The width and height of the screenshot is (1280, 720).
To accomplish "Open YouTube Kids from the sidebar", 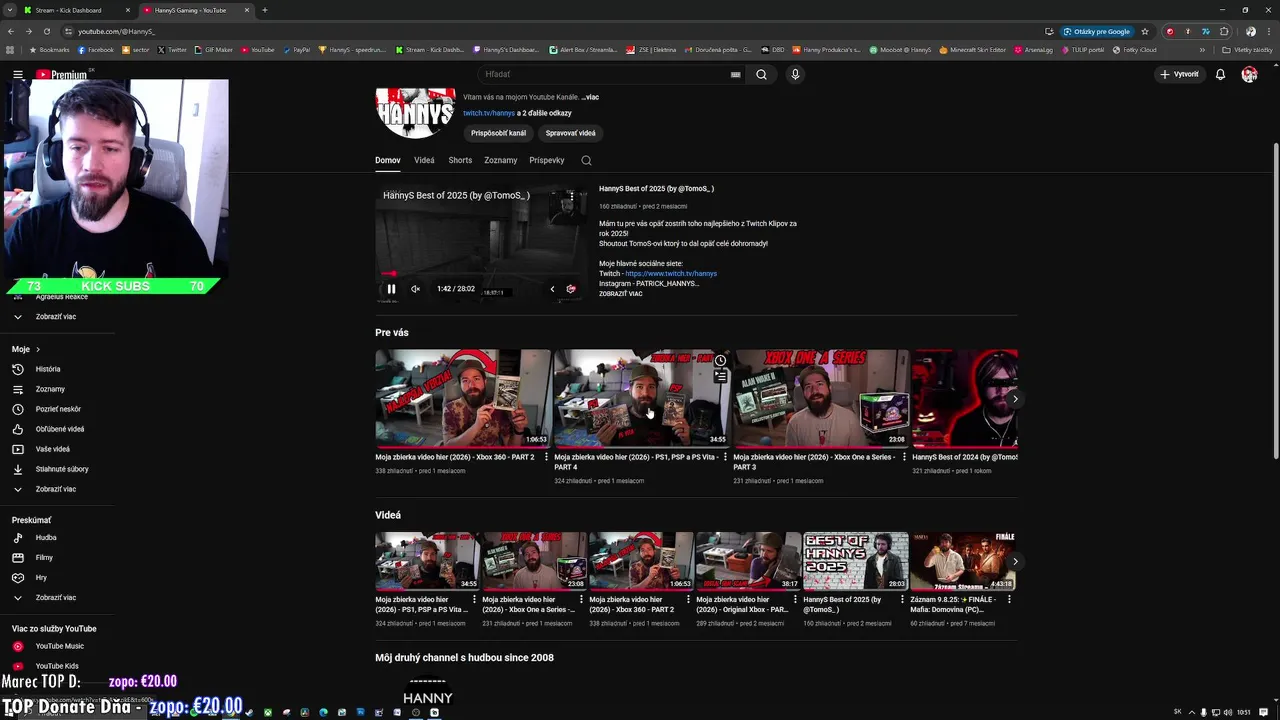I will point(56,666).
